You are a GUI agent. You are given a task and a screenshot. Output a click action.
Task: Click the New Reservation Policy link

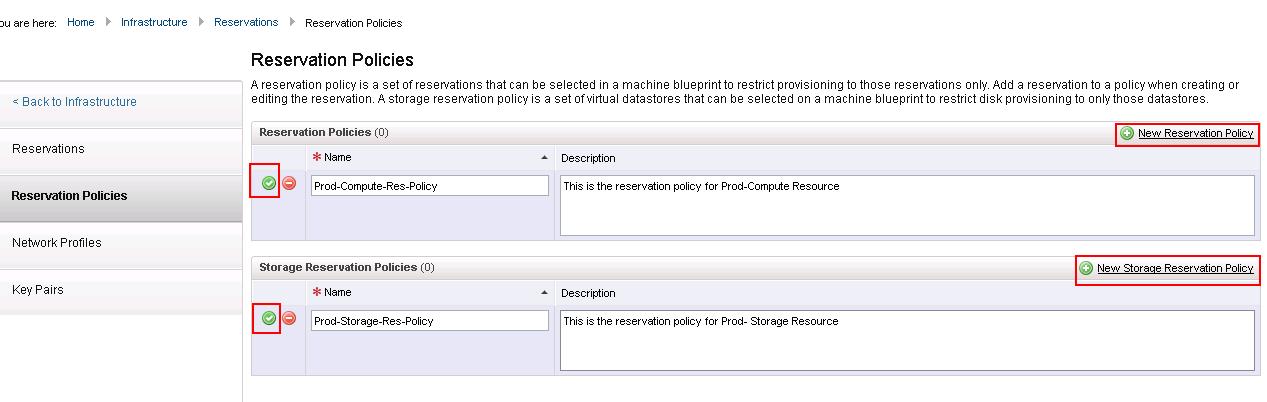tap(1195, 133)
